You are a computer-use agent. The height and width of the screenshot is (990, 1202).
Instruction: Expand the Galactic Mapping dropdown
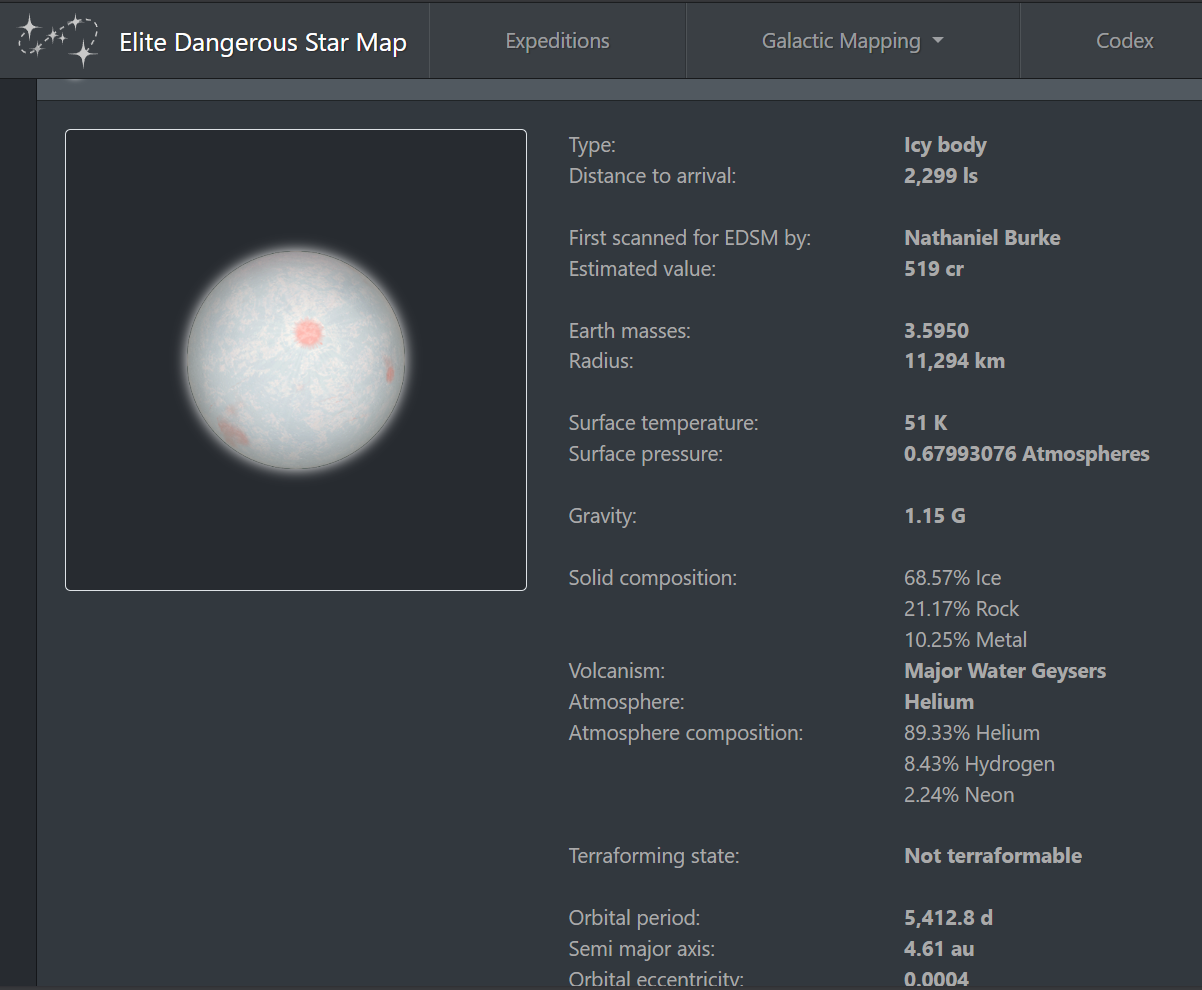(853, 41)
